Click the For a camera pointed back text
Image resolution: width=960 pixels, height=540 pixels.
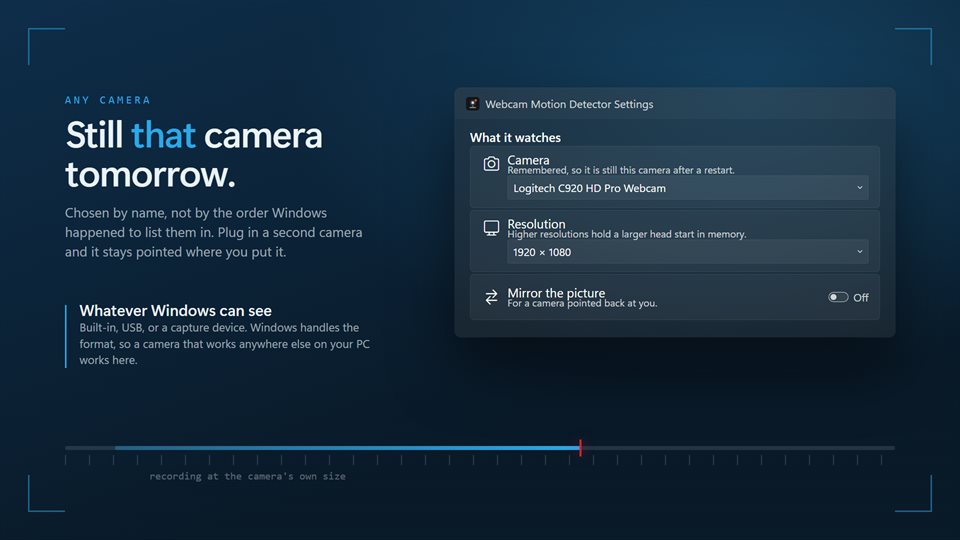click(x=582, y=303)
